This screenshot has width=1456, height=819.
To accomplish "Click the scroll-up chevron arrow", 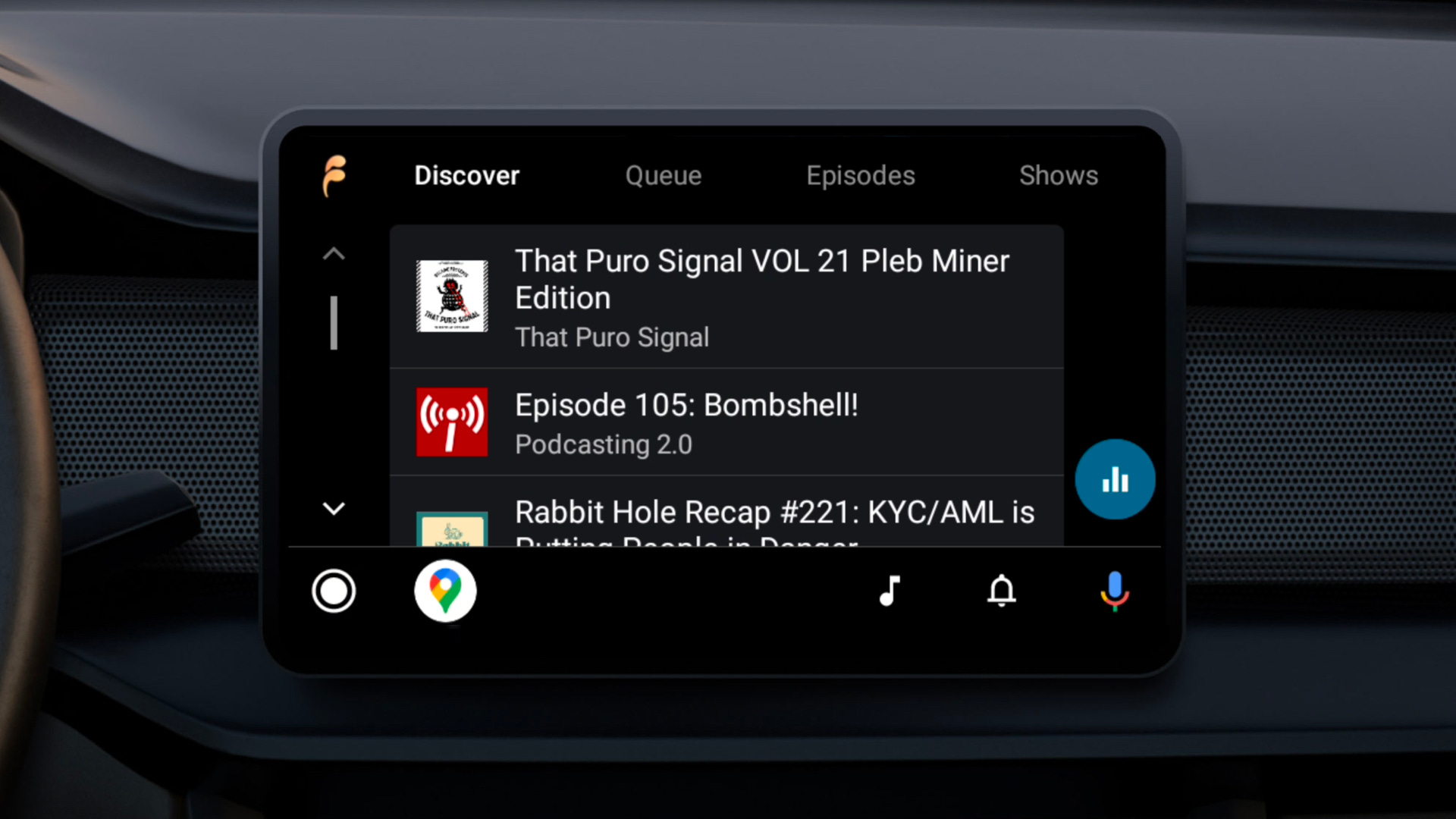I will [x=334, y=254].
